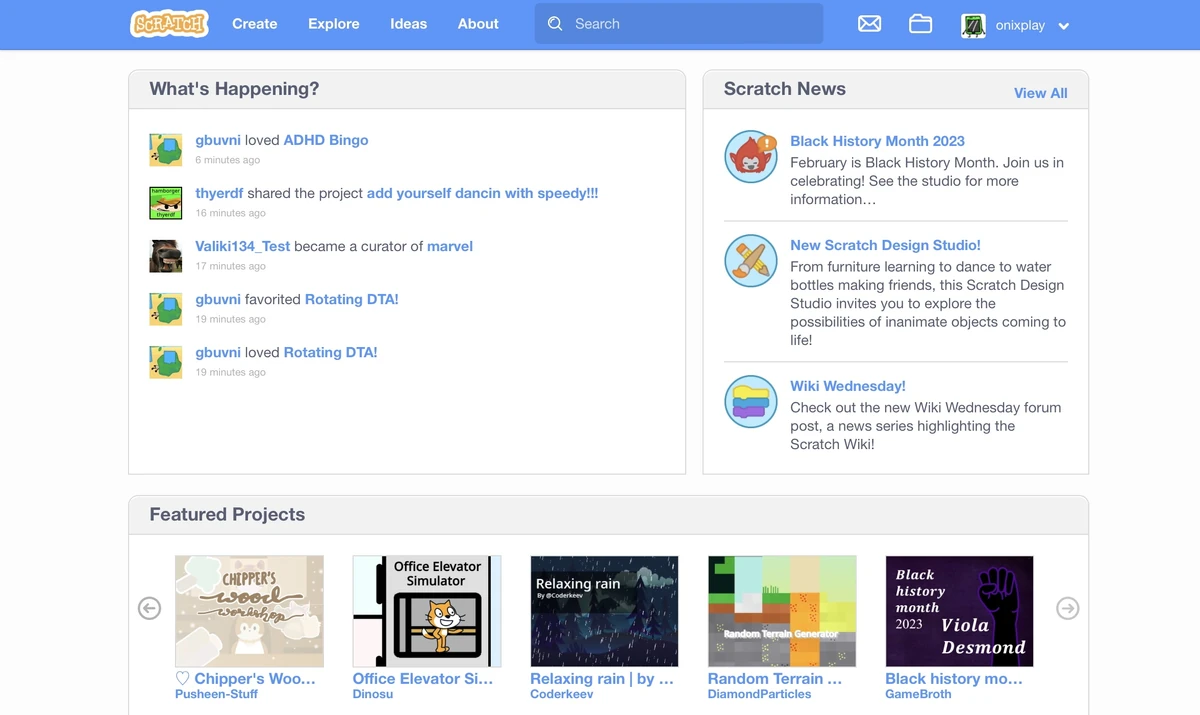Screen dimensions: 1200x715
Task: Click the Scratch logo
Action: (x=169, y=24)
